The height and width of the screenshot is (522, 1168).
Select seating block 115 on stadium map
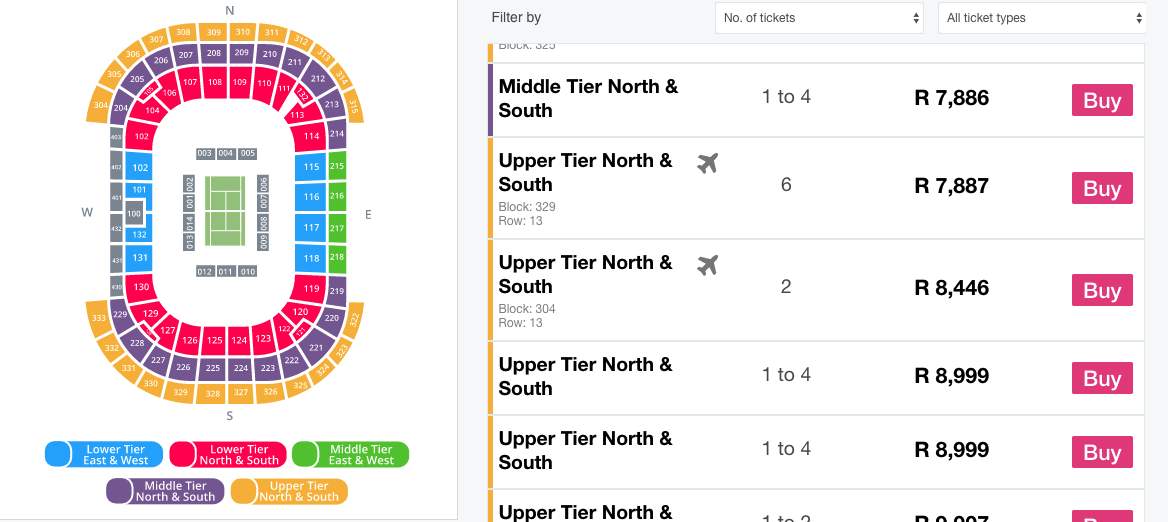(x=311, y=168)
